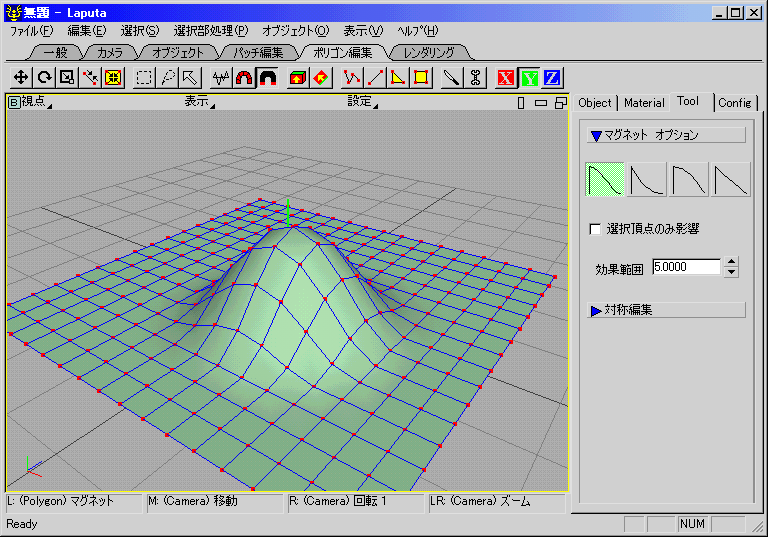Viewport: 768px width, 537px height.
Task: Switch to the パッチ編集 toolbar tab
Action: tap(258, 52)
